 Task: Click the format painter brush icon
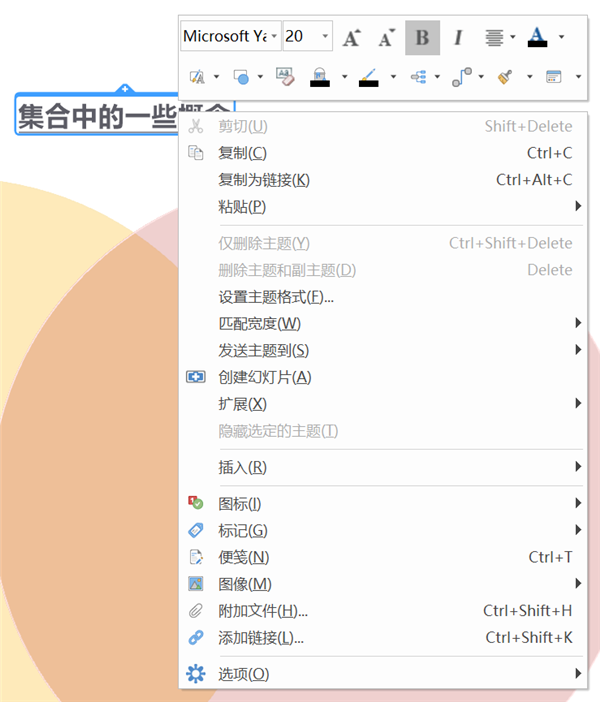[x=505, y=77]
